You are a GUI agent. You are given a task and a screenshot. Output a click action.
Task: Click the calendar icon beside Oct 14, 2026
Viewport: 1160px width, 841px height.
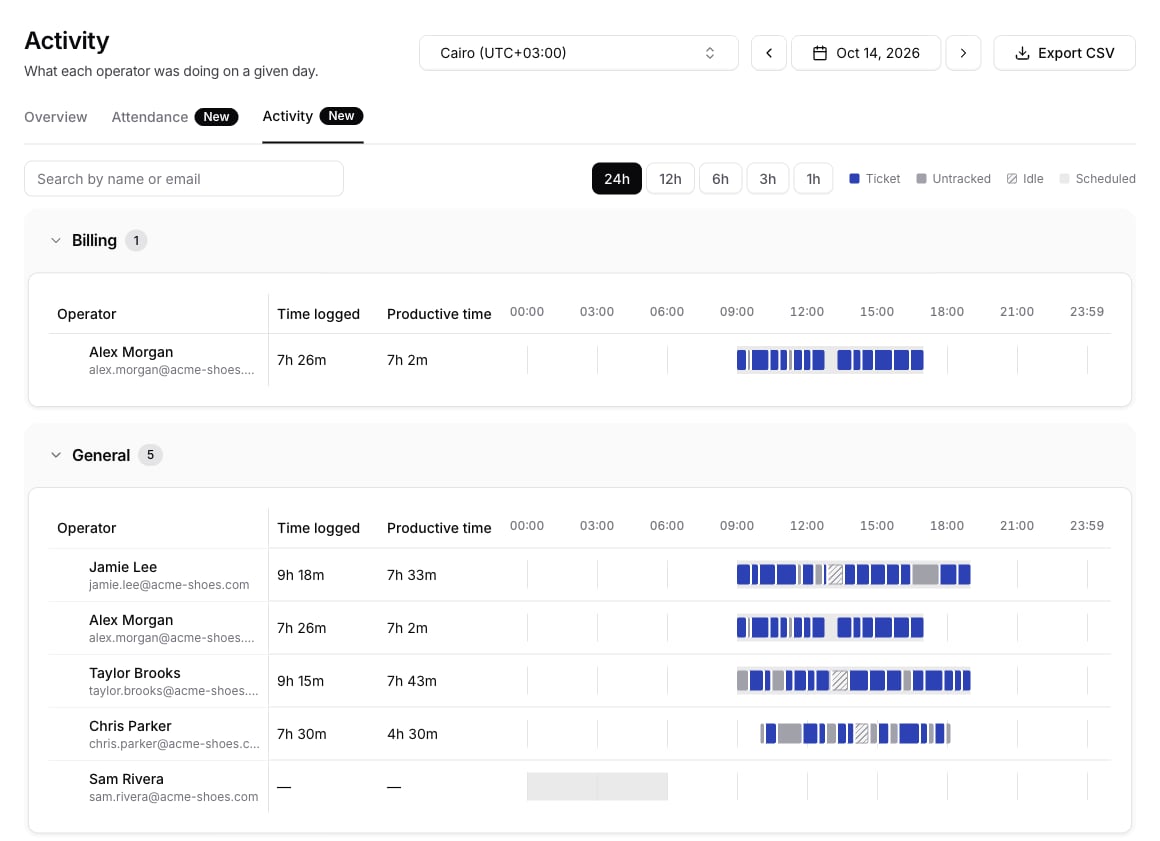pos(820,53)
